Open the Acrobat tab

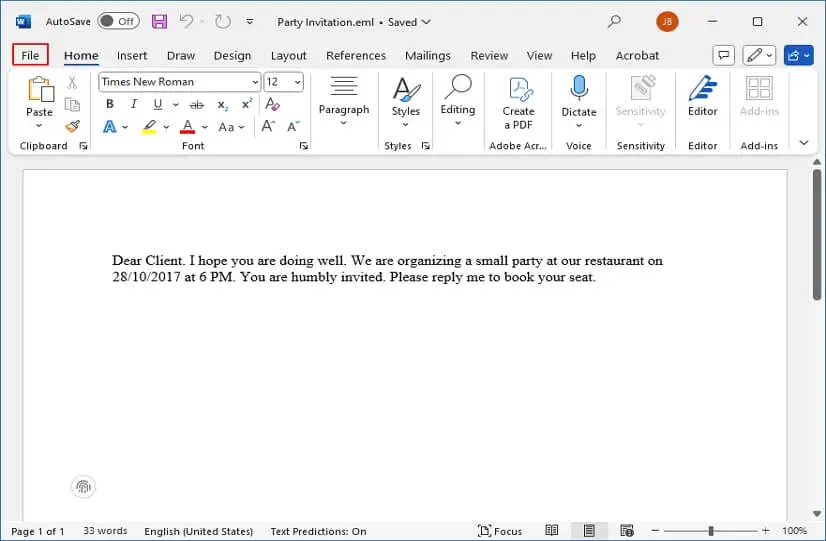coord(637,55)
